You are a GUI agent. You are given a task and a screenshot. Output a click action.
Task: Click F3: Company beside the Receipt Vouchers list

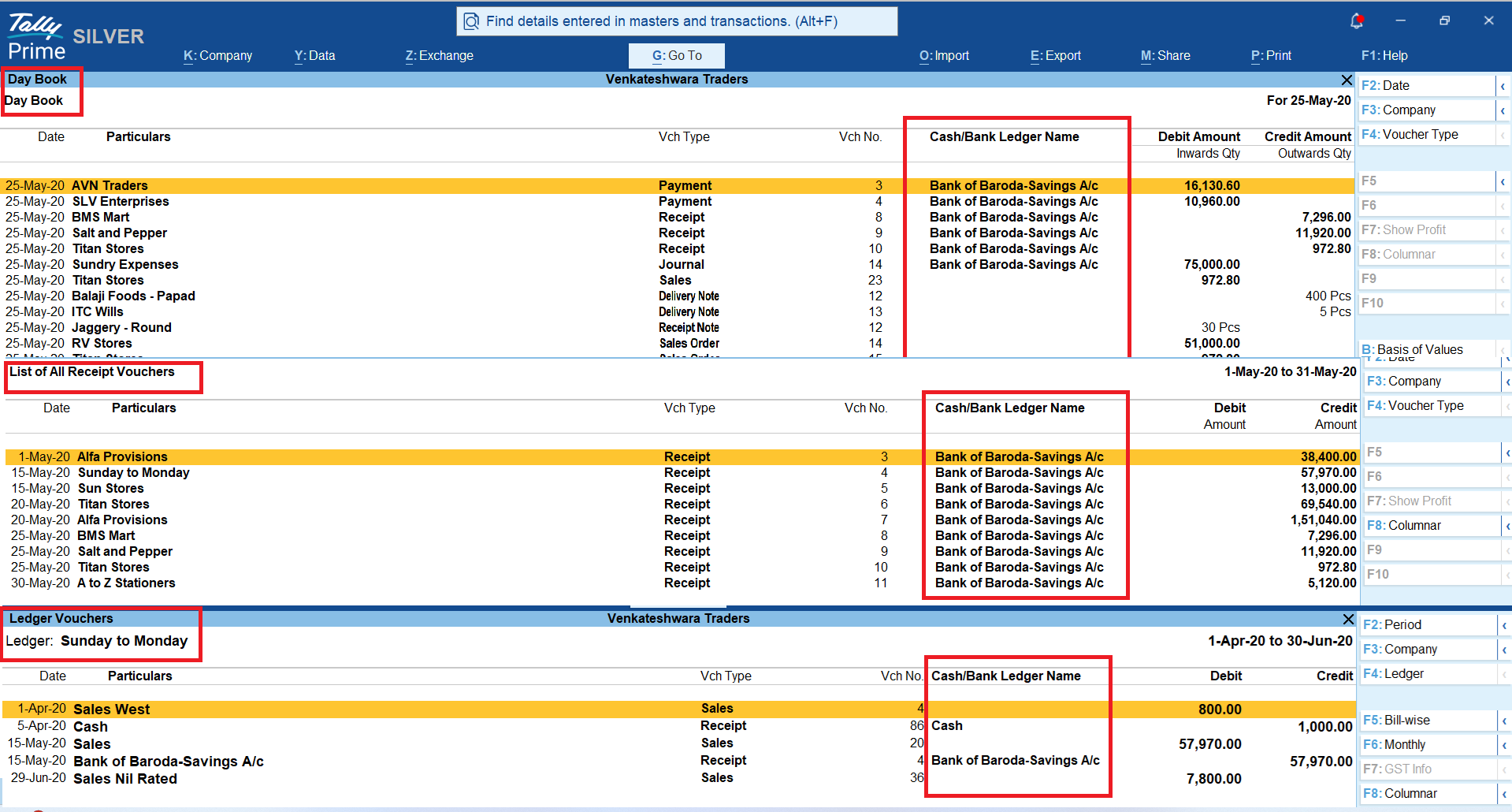pos(1432,382)
